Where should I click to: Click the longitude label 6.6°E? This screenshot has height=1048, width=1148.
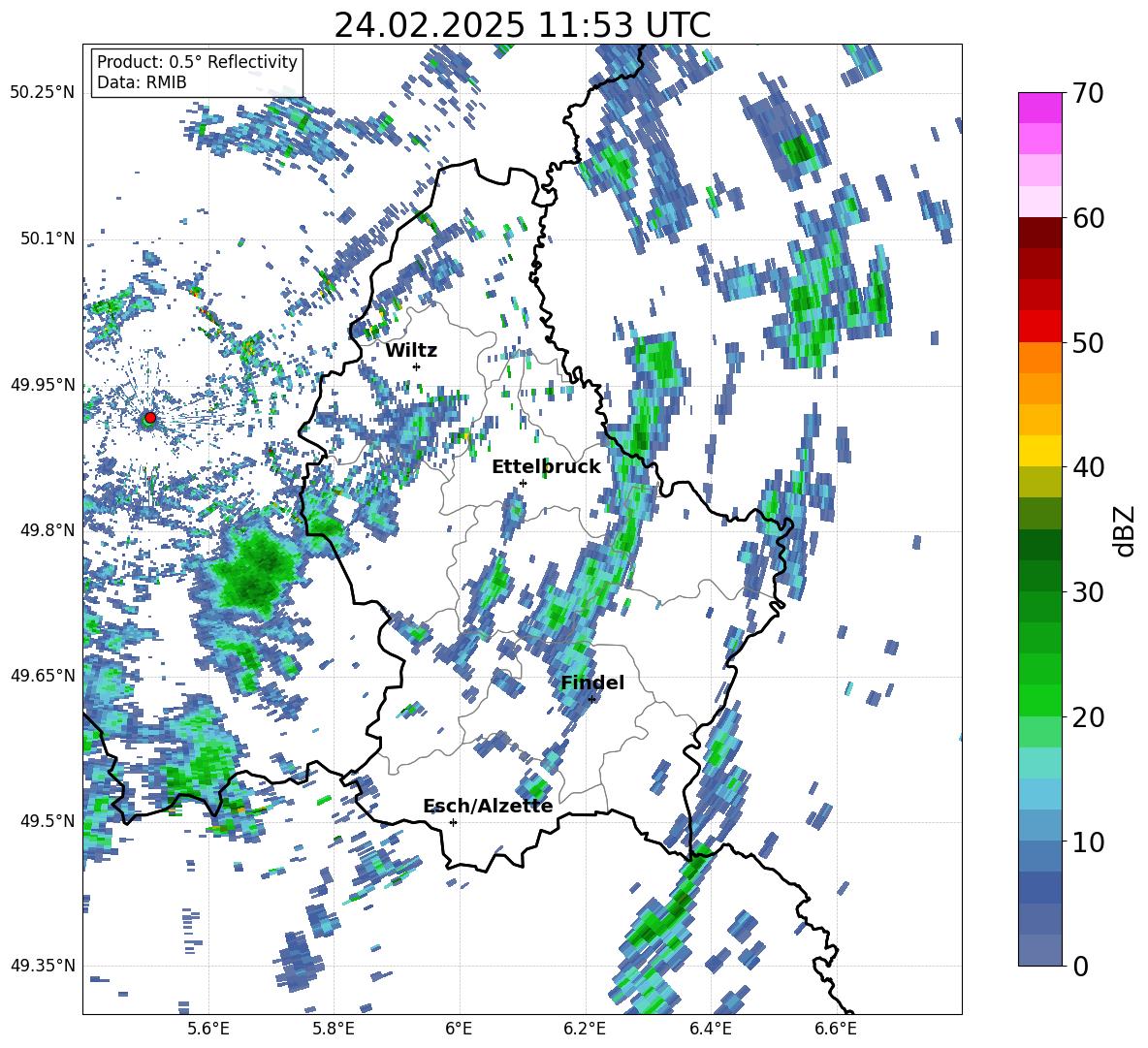[836, 1029]
